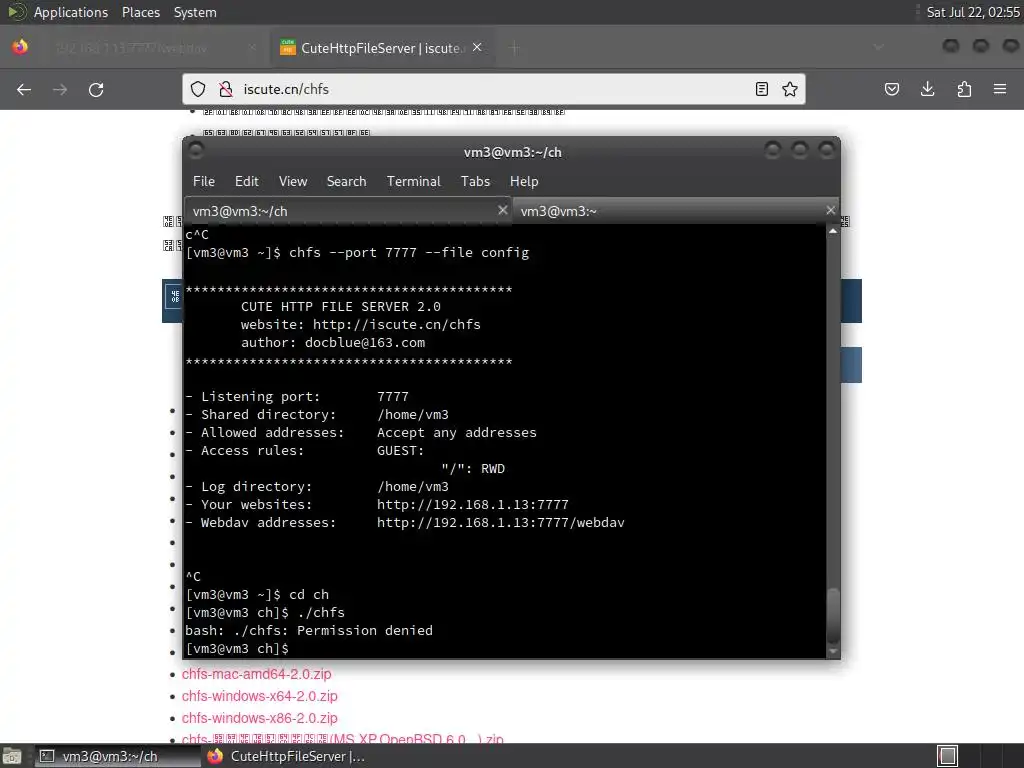The width and height of the screenshot is (1024, 768).
Task: Click the terminal scrollbar thumb
Action: [x=833, y=616]
